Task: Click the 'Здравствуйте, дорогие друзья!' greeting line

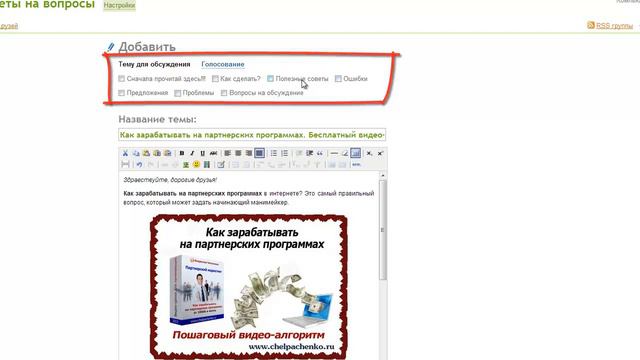Action: (x=170, y=180)
